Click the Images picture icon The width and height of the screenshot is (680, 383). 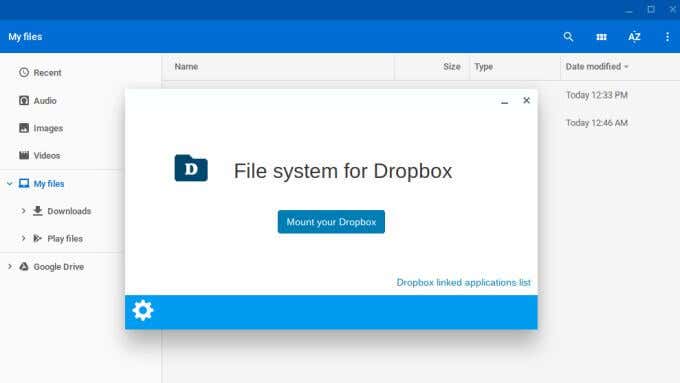click(24, 128)
